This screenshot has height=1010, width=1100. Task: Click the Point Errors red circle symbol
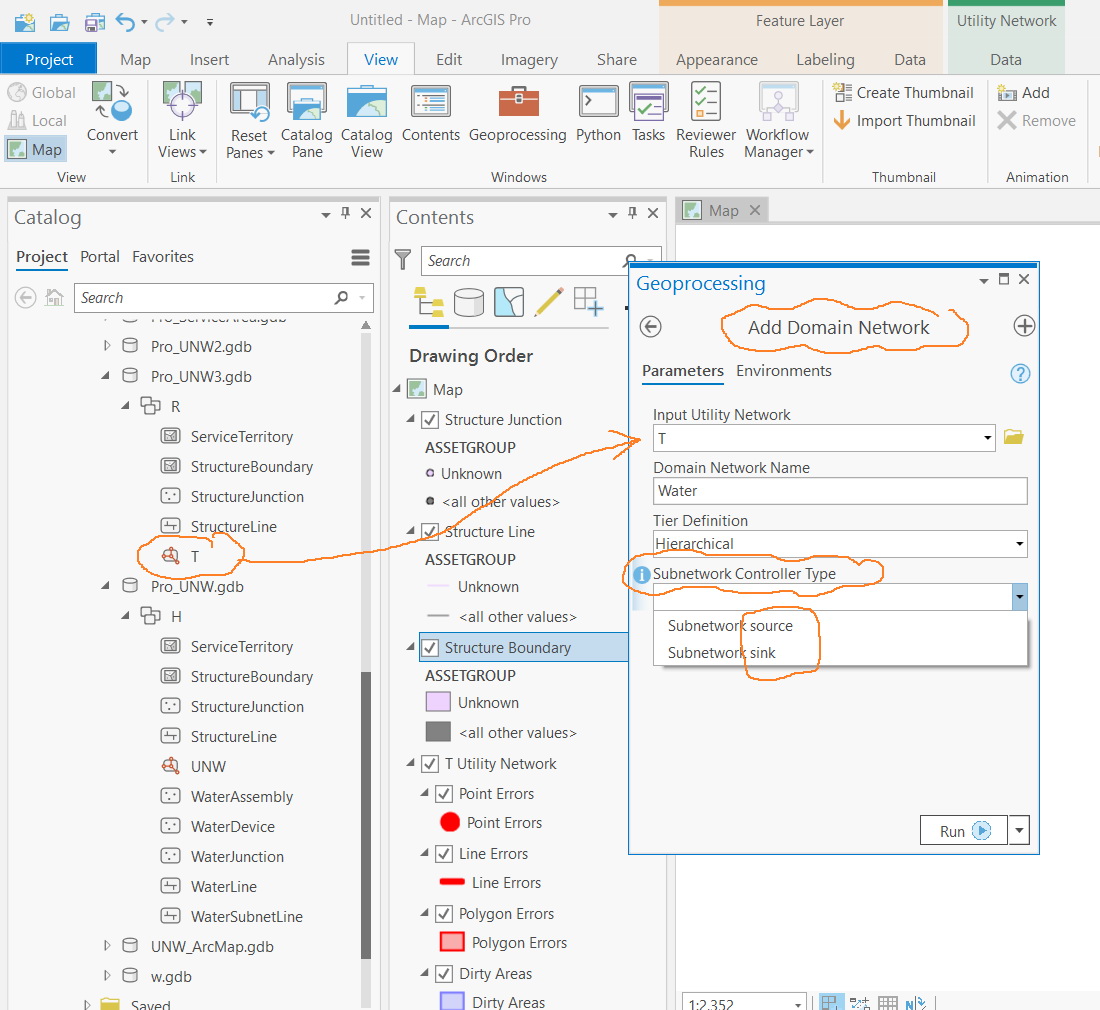450,822
